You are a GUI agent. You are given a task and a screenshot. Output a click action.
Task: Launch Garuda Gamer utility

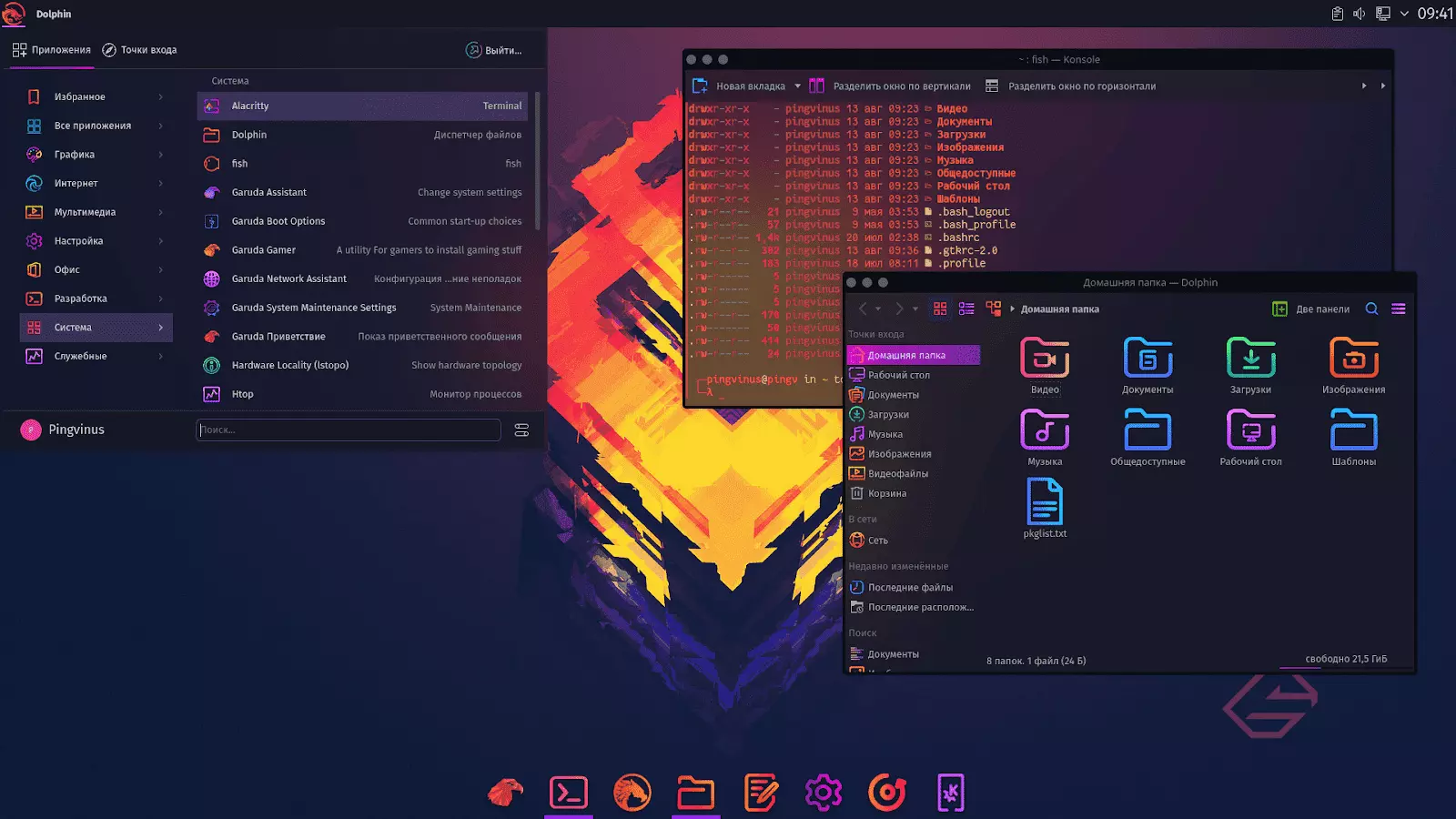[x=362, y=250]
